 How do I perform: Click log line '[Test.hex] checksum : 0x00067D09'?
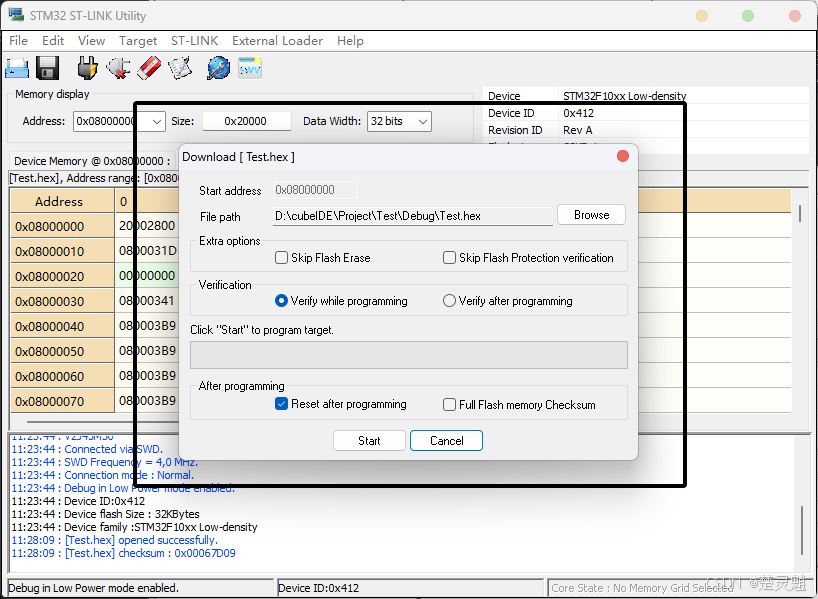(x=123, y=553)
